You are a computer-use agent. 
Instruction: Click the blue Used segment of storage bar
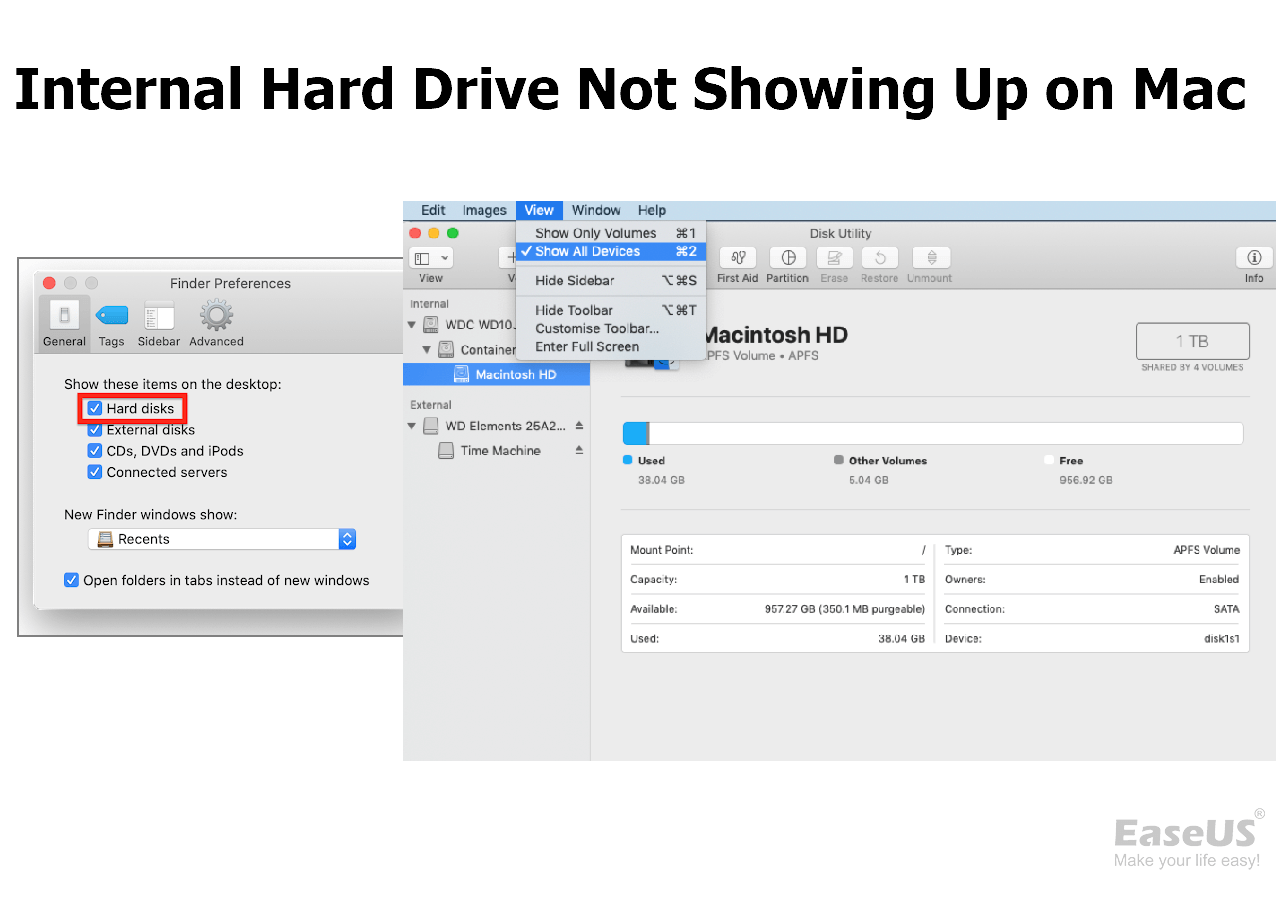(637, 433)
